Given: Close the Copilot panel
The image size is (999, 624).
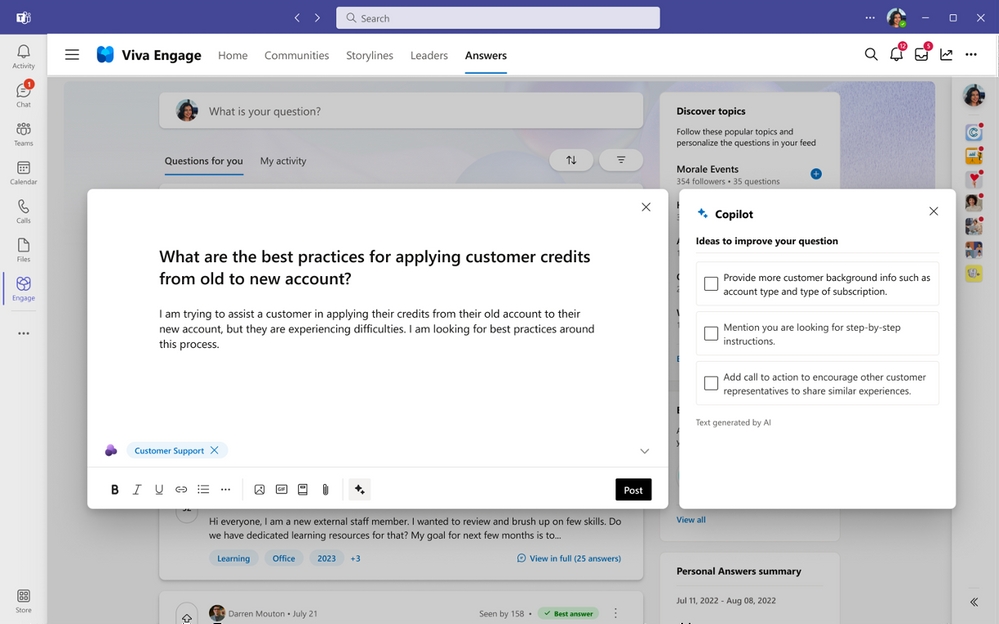Looking at the screenshot, I should coord(933,211).
